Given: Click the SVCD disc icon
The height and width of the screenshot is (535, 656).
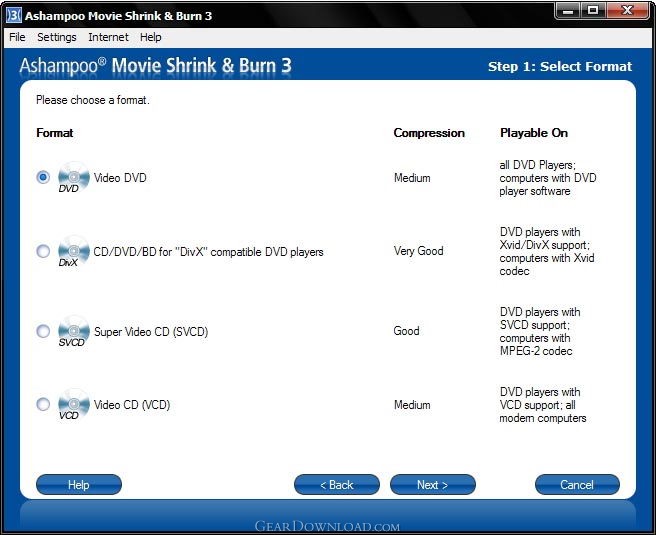Looking at the screenshot, I should click(74, 331).
